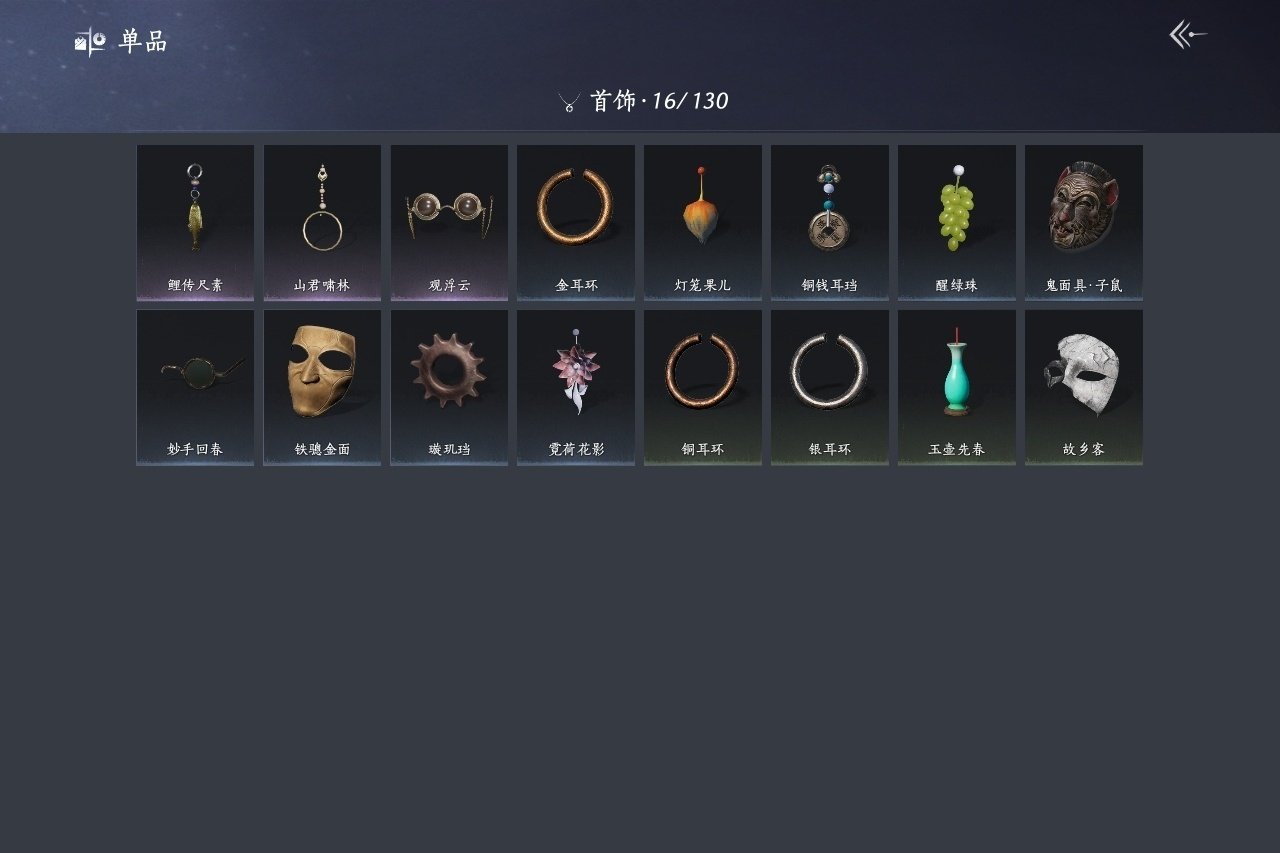This screenshot has height=853, width=1280.
Task: Pick the 故乡客 white half mask
Action: coord(1084,387)
